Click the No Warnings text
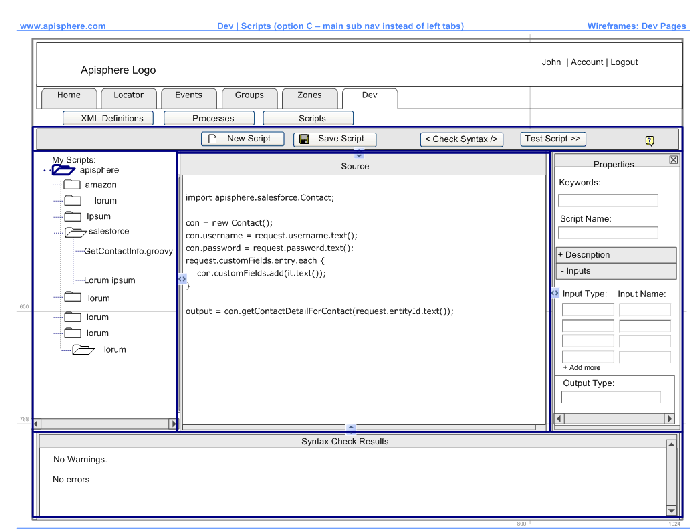The image size is (690, 529). point(80,459)
